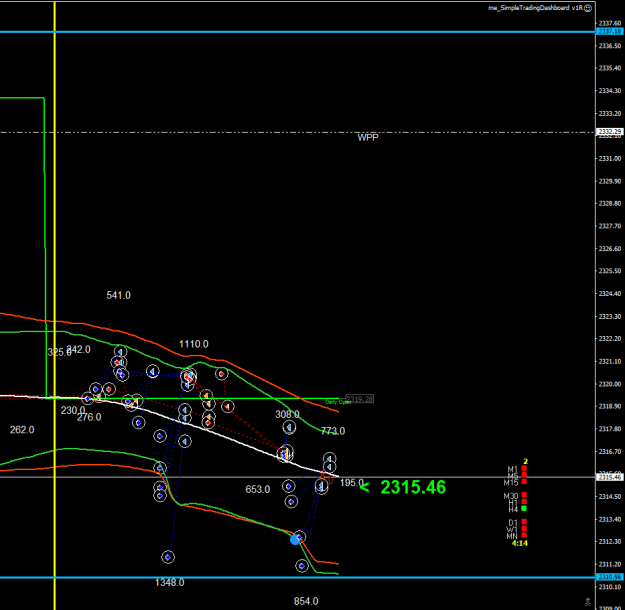The width and height of the screenshot is (625, 610).
Task: Select the M5 red trend square
Action: [x=524, y=475]
